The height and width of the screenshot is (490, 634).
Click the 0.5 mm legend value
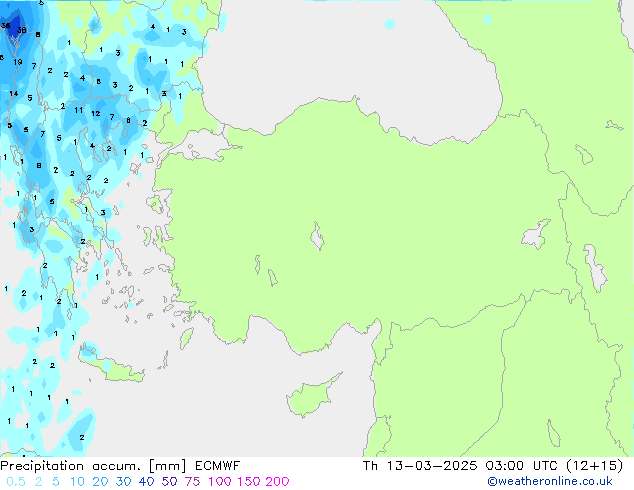pos(16,482)
